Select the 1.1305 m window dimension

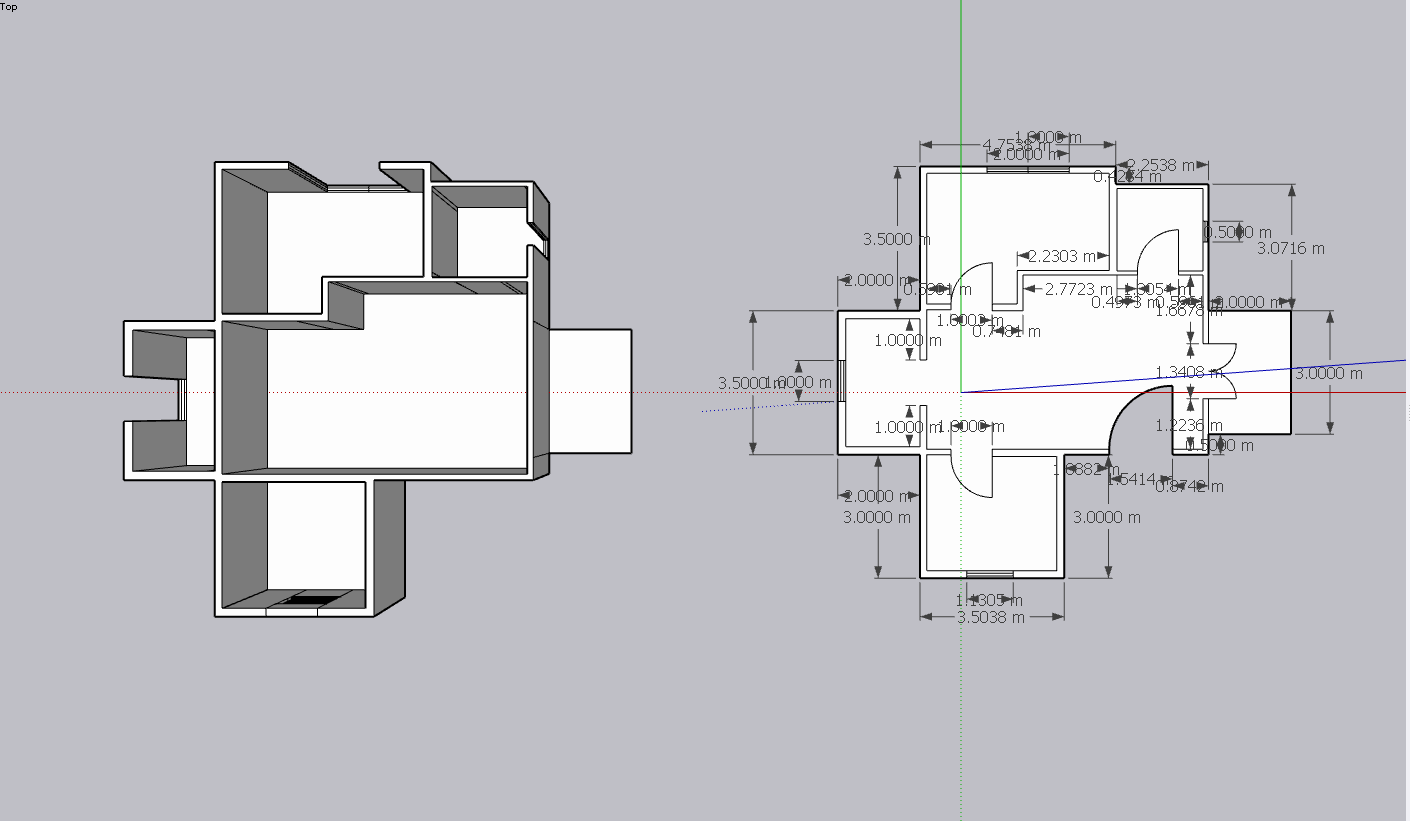(x=989, y=601)
